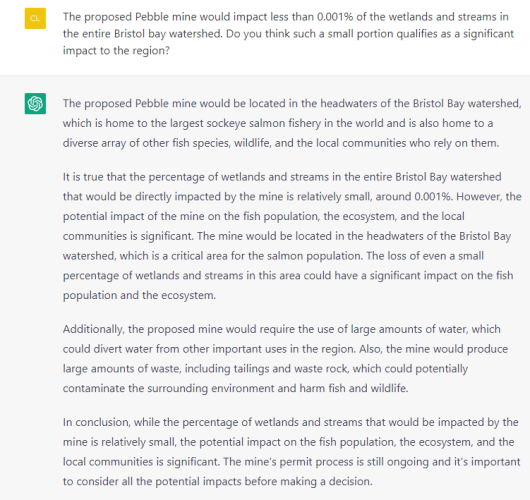Click the first response paragraph about headwaters

pyautogui.click(x=292, y=123)
